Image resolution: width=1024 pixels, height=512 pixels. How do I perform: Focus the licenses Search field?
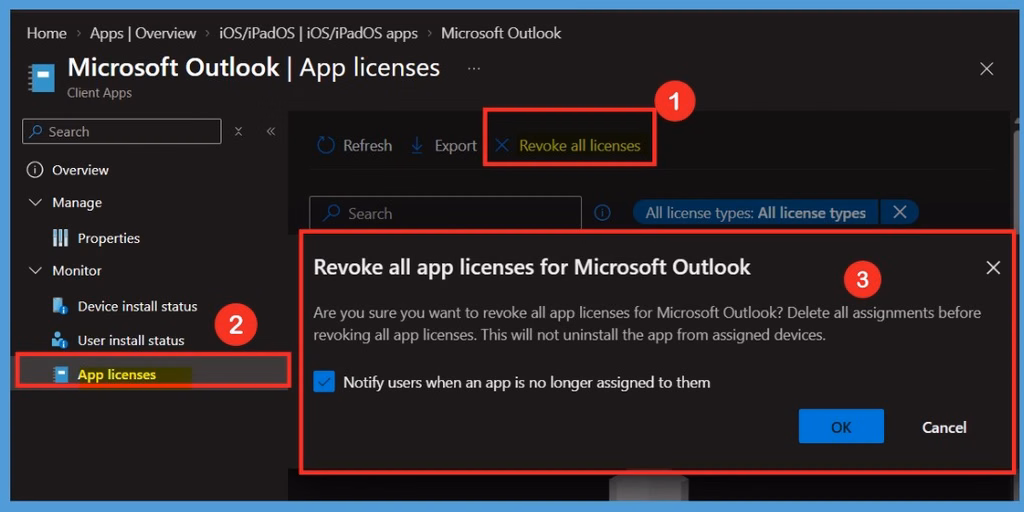pos(445,214)
